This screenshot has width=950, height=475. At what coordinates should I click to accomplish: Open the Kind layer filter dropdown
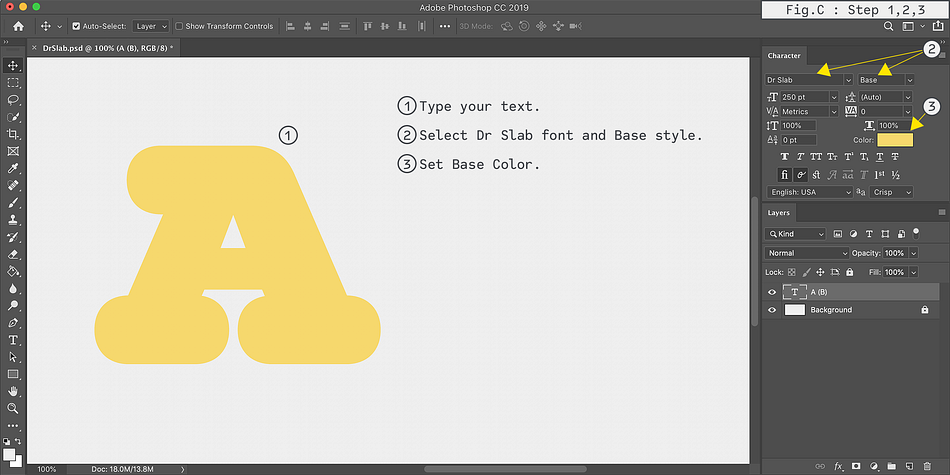click(x=796, y=234)
